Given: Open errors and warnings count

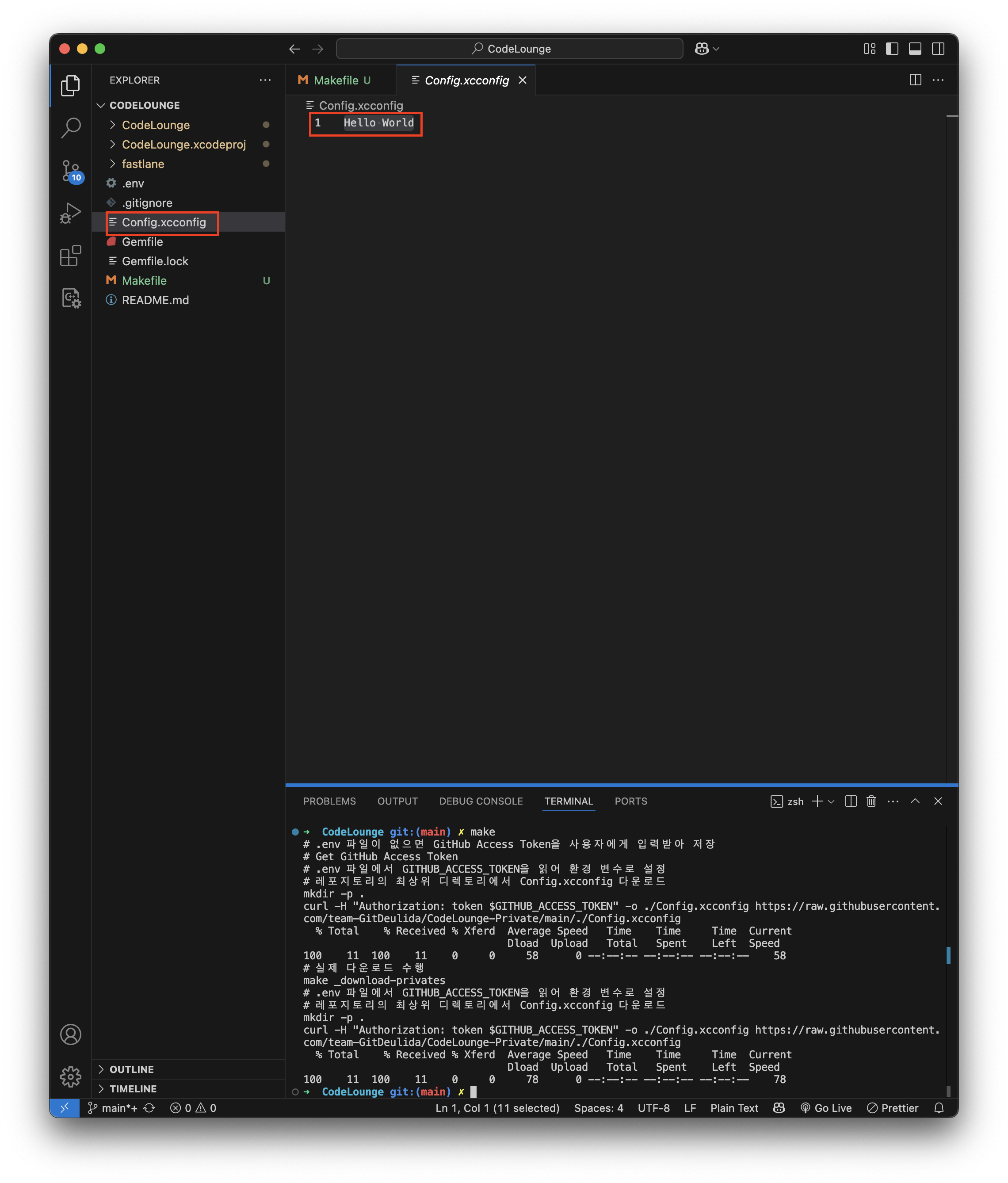Looking at the screenshot, I should [193, 1108].
